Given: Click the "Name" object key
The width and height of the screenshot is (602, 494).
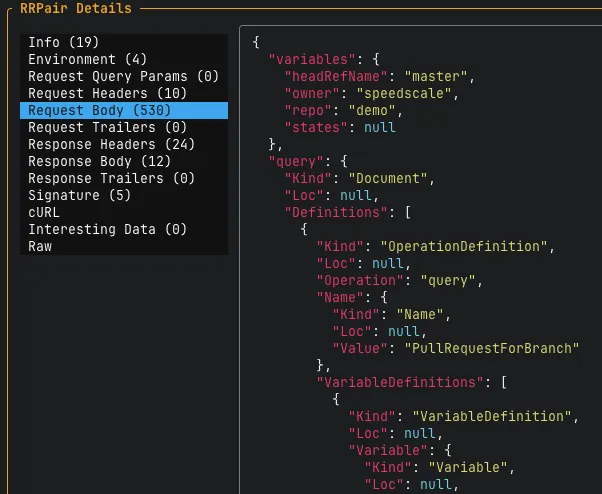Looking at the screenshot, I should point(339,297).
